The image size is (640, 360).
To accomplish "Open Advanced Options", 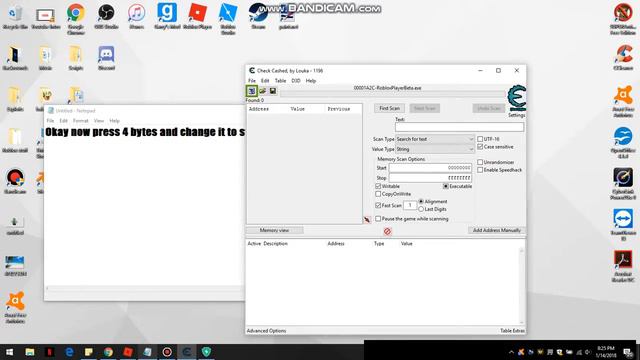I will (x=266, y=331).
